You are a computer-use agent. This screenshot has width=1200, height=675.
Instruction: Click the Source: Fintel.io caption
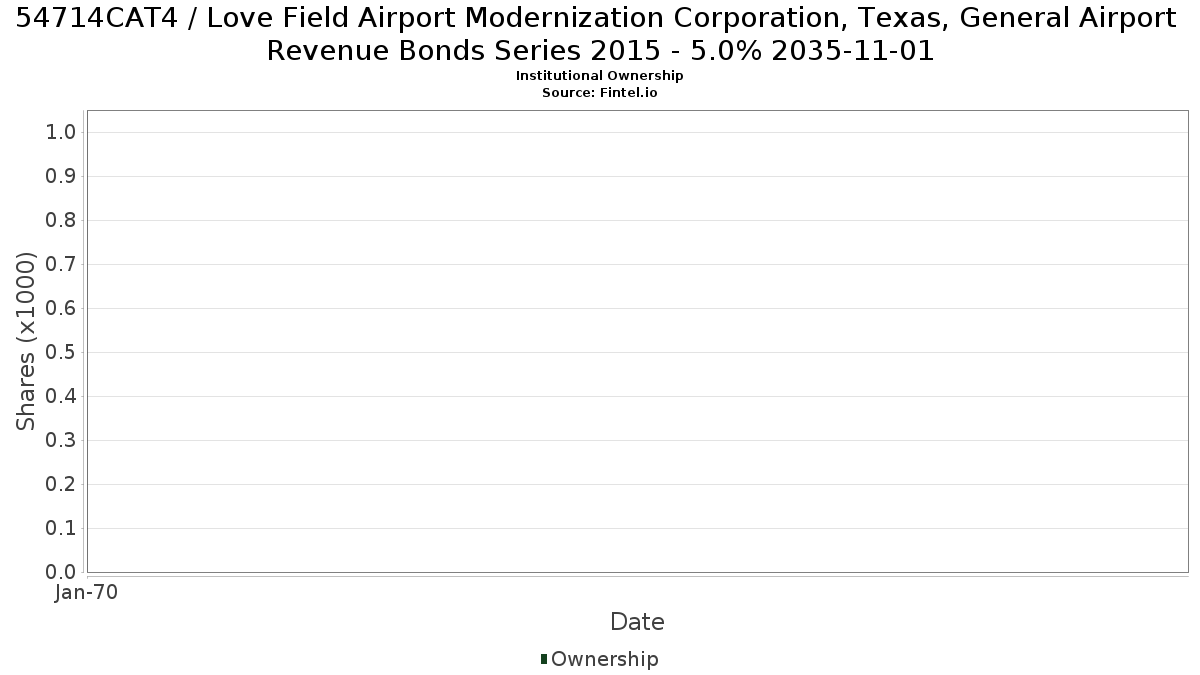pyautogui.click(x=600, y=92)
